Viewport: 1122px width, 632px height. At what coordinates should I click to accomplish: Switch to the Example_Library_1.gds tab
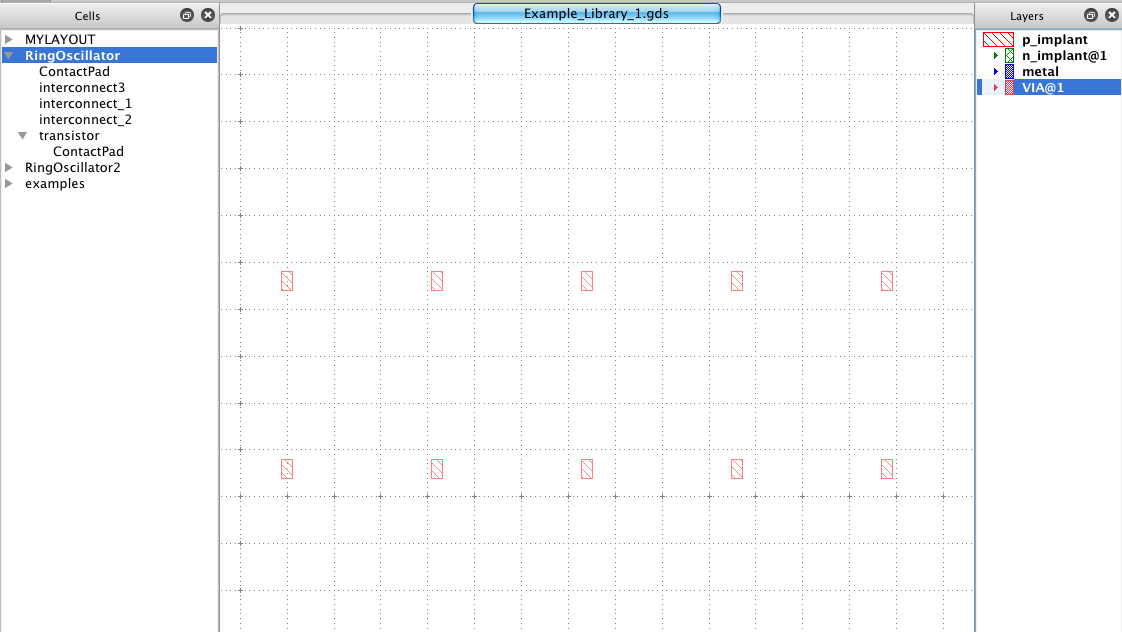coord(597,14)
